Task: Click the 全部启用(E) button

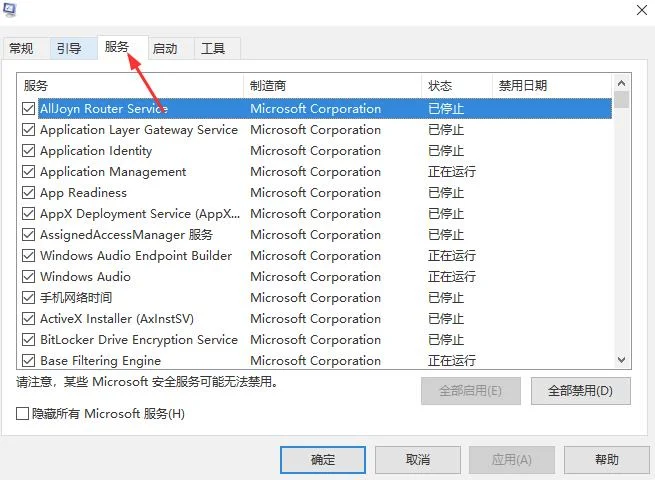Action: [471, 391]
